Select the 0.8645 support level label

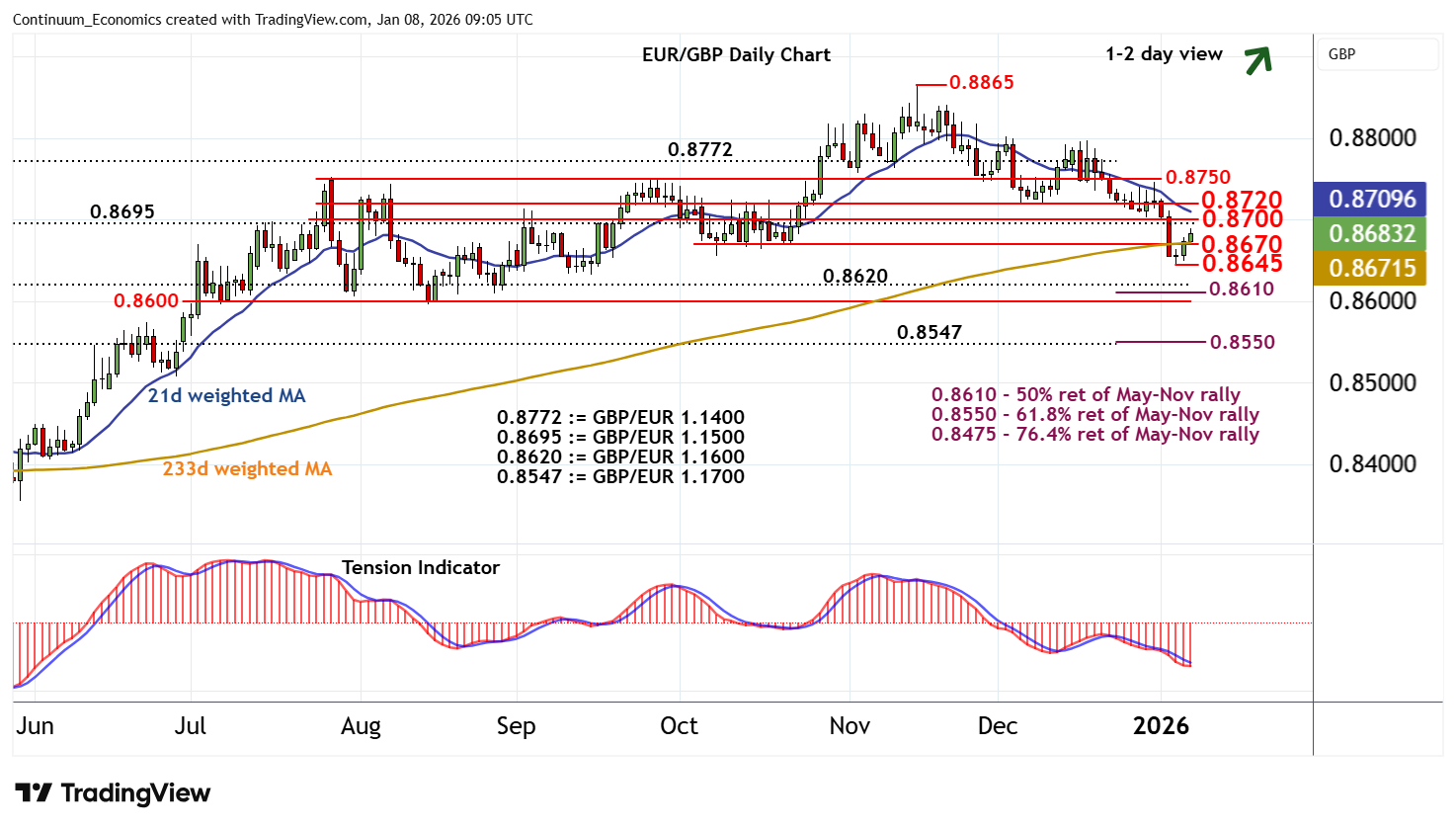[1242, 263]
